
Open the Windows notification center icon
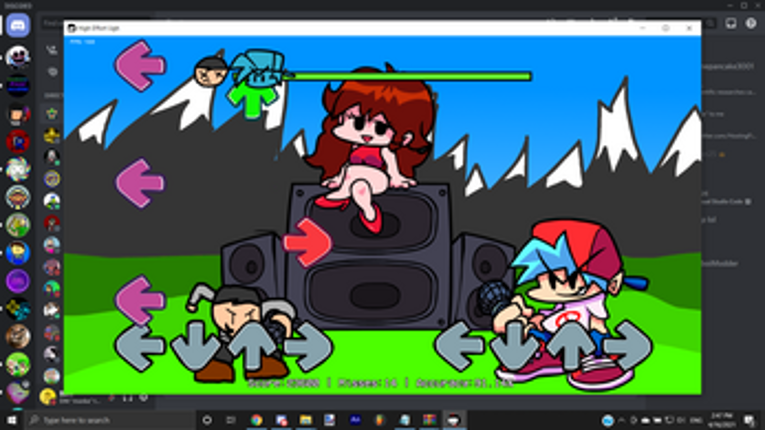750,420
